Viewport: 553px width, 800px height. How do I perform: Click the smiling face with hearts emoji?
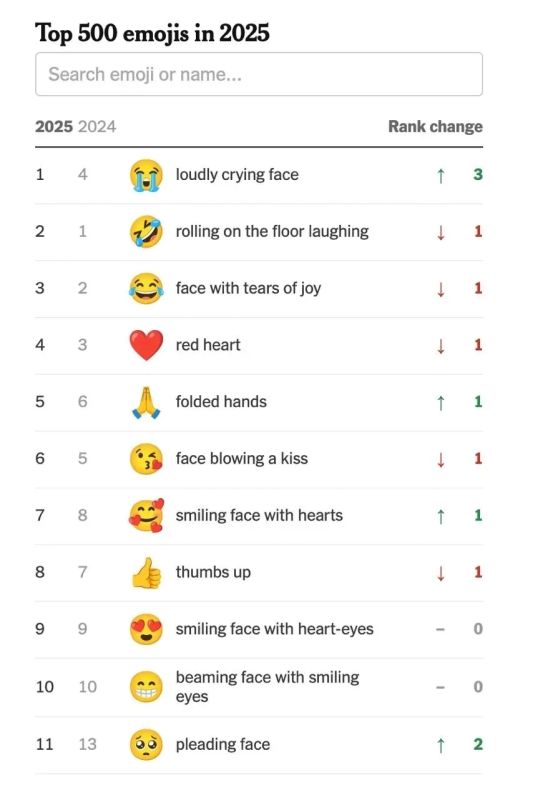pos(146,515)
